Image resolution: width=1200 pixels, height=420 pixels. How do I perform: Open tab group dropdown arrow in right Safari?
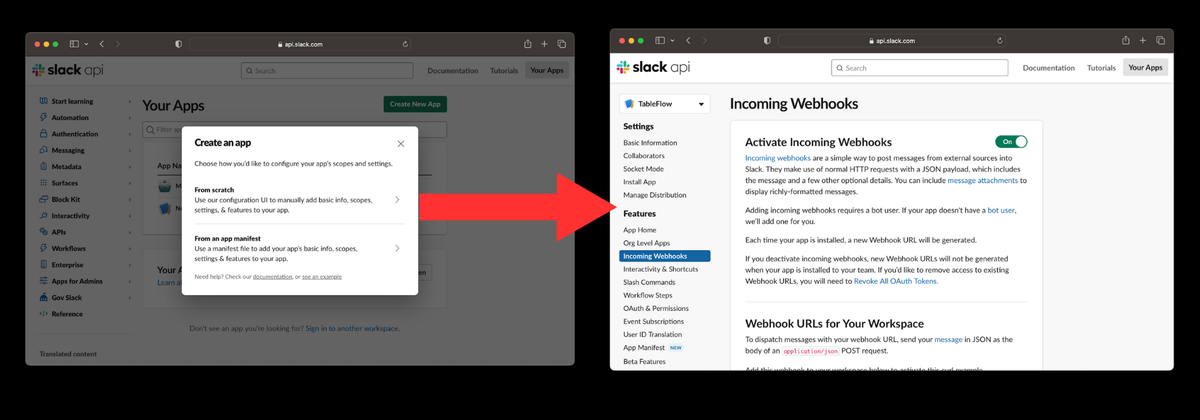coord(672,40)
